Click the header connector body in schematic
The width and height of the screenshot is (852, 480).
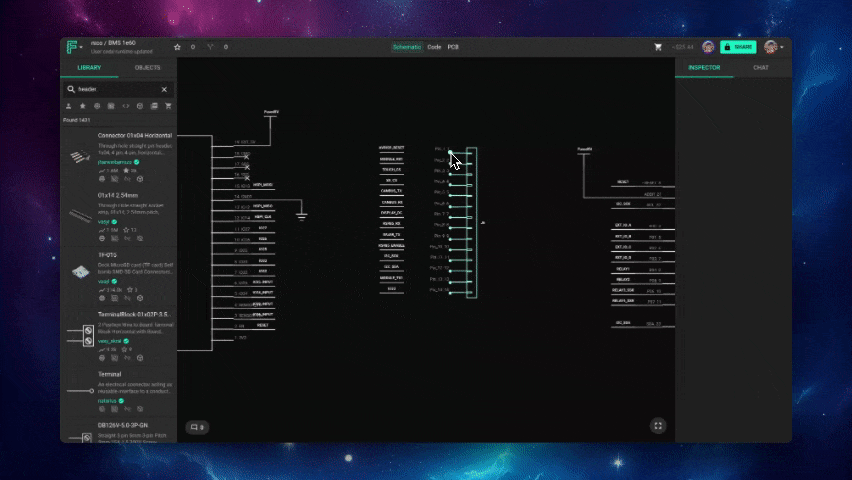(x=472, y=222)
